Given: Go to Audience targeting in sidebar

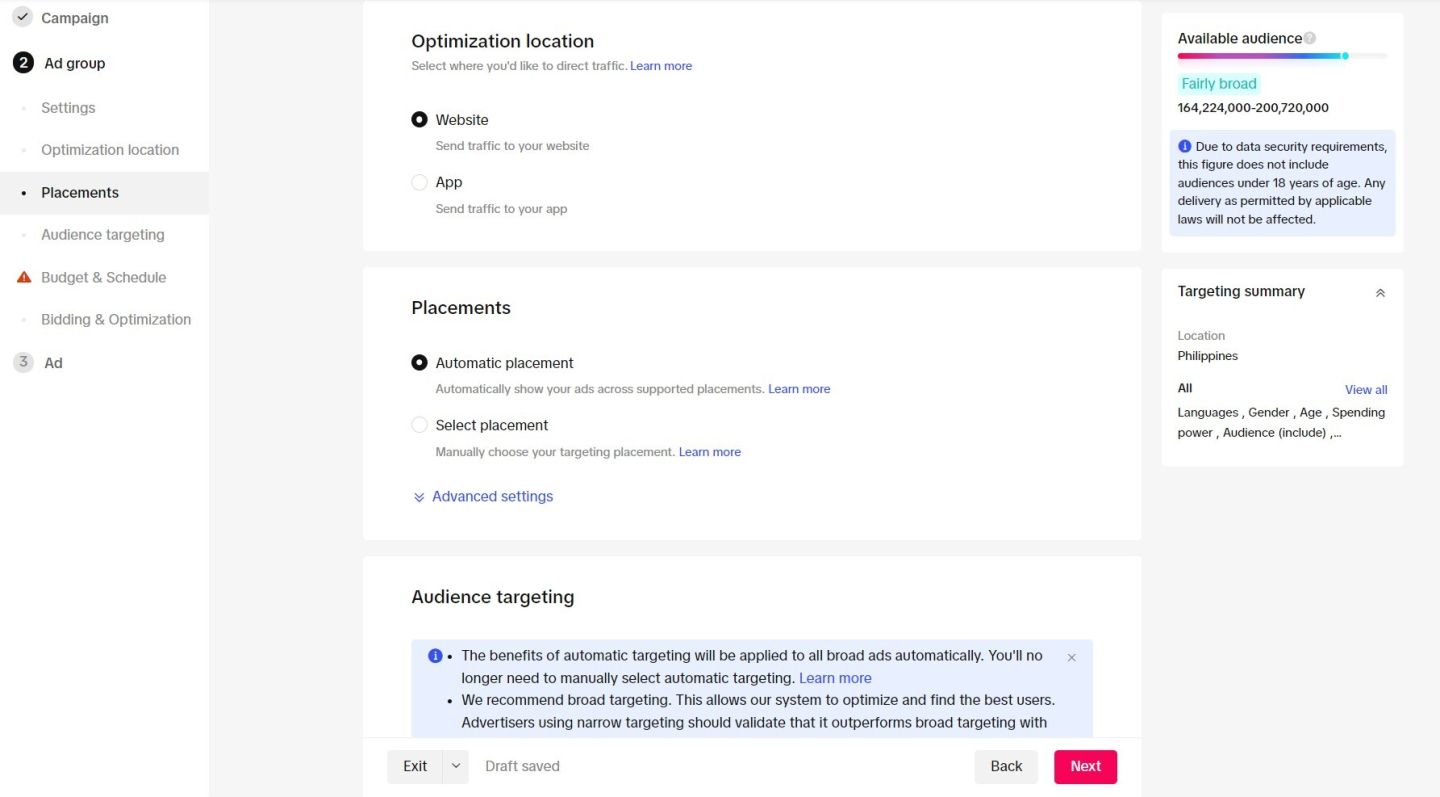Looking at the screenshot, I should click(102, 235).
